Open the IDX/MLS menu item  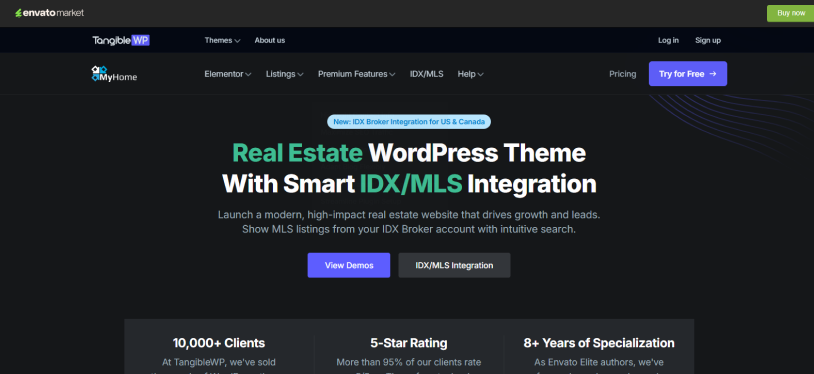coord(426,74)
